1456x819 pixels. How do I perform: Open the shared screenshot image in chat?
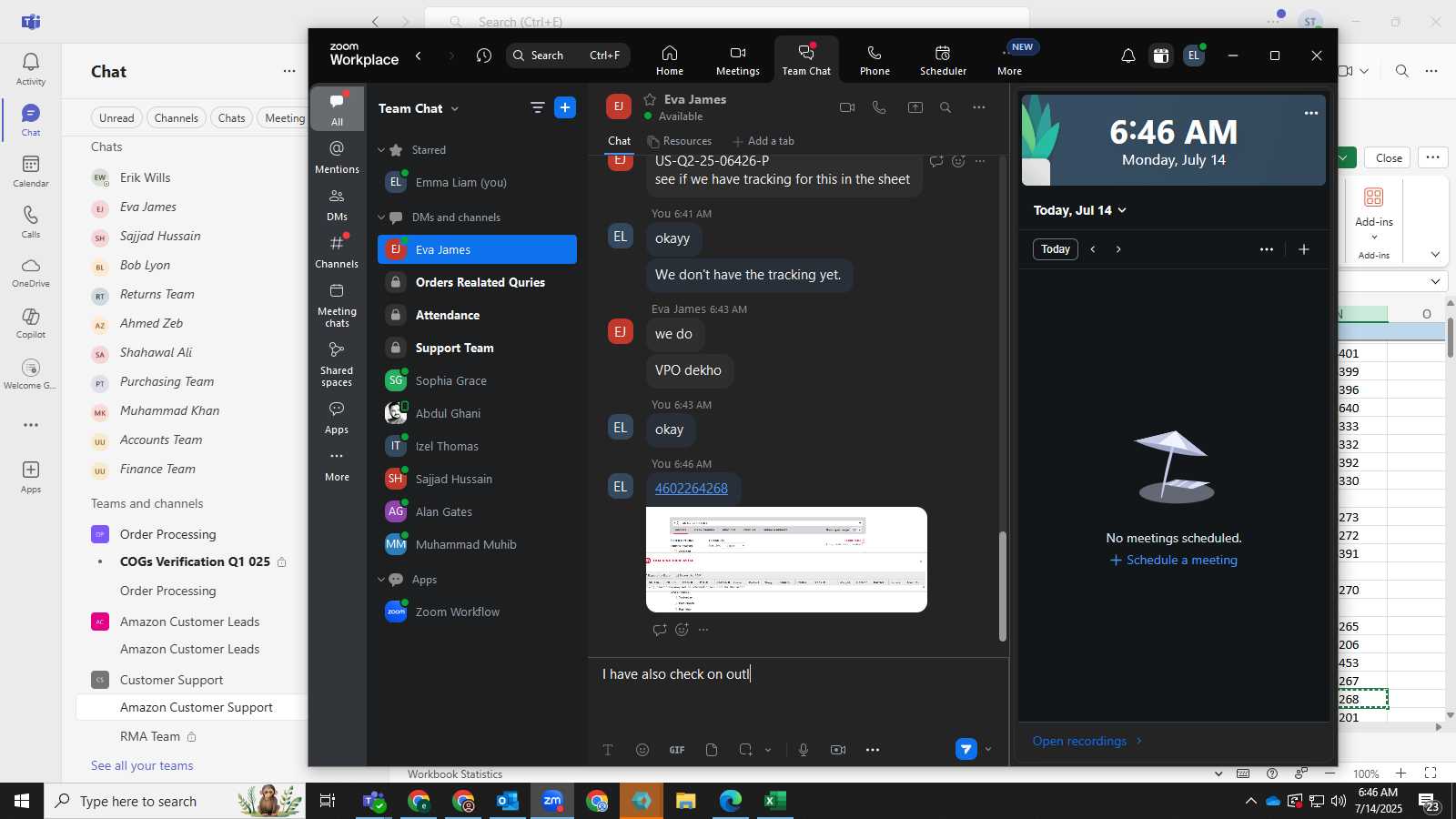786,560
